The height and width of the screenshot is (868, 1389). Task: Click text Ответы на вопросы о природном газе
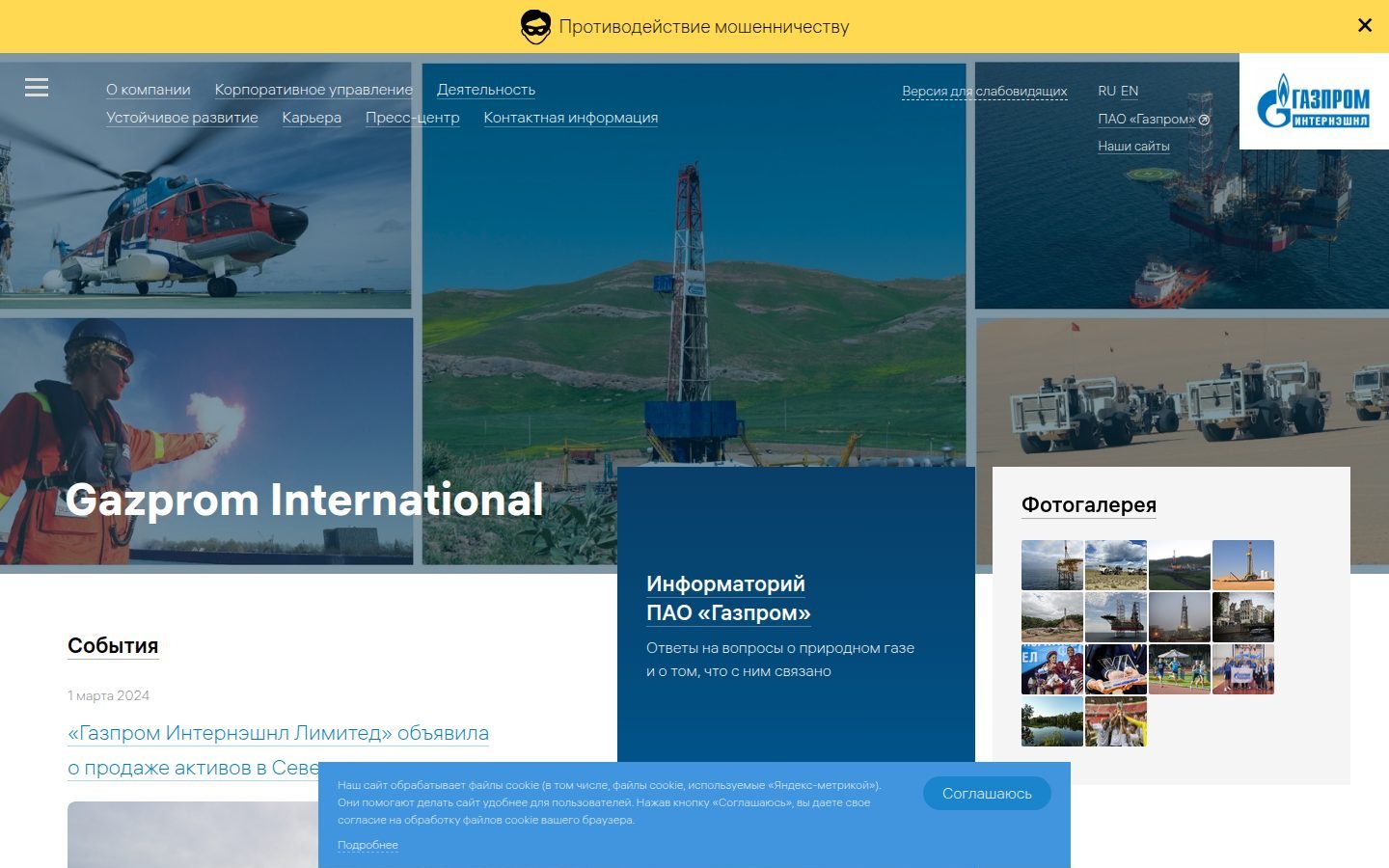(x=780, y=648)
